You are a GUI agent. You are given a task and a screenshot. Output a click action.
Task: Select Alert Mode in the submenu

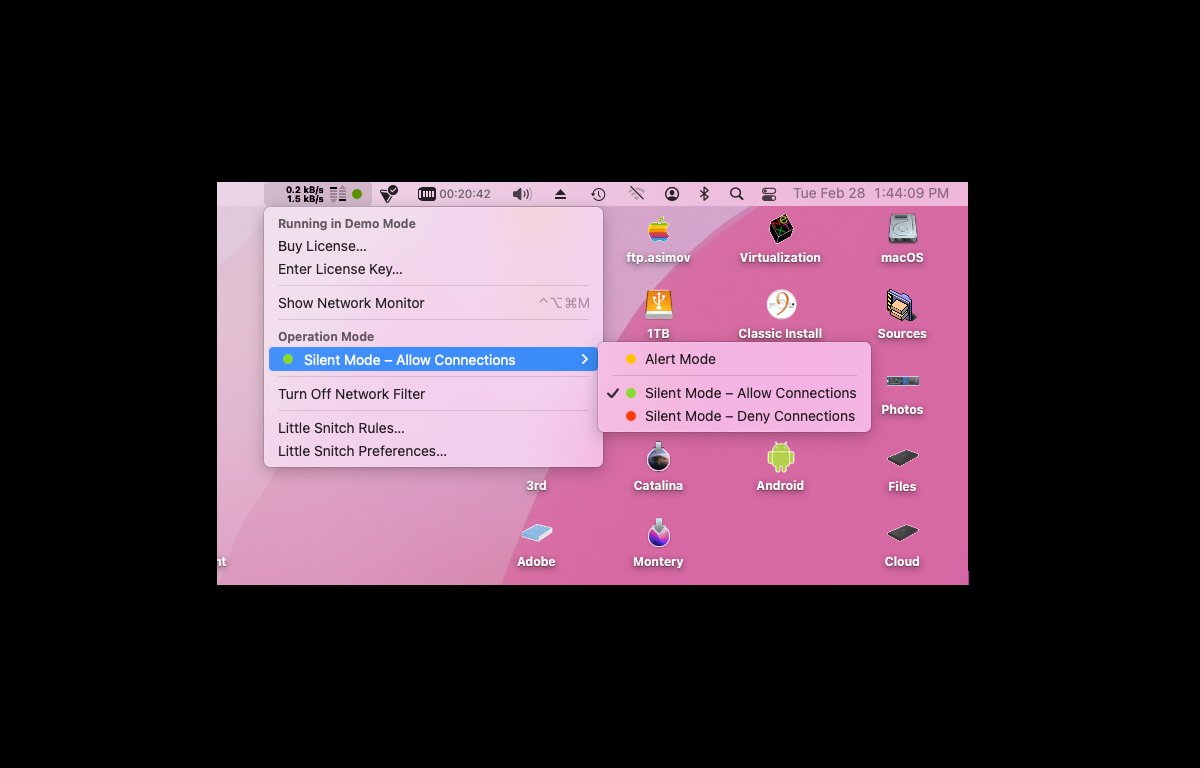pyautogui.click(x=734, y=359)
